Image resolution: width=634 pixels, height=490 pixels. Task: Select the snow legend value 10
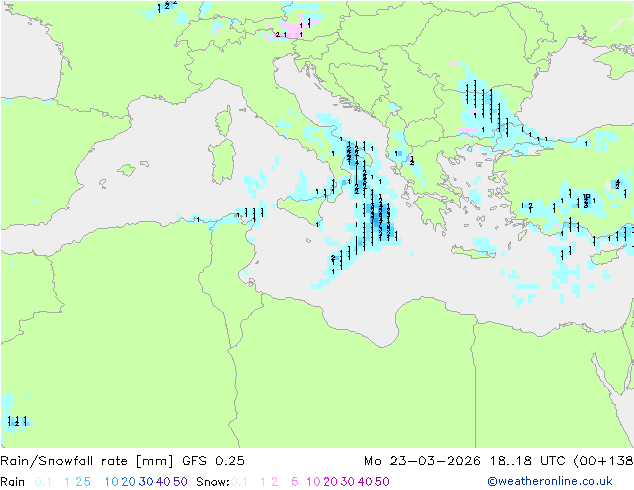pos(313,482)
